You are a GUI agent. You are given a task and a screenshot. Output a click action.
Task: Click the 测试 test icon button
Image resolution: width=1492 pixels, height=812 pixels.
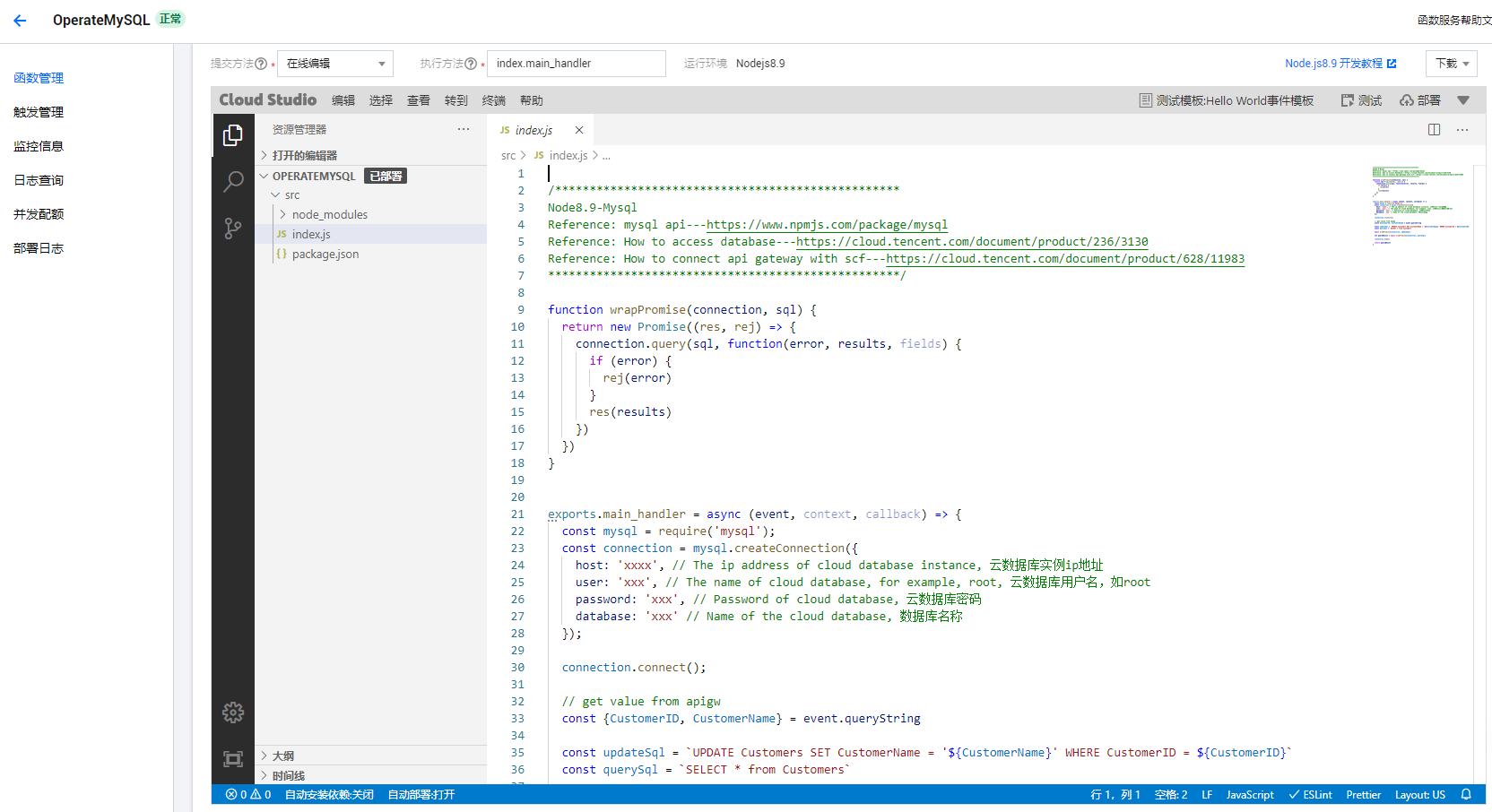click(x=1361, y=100)
